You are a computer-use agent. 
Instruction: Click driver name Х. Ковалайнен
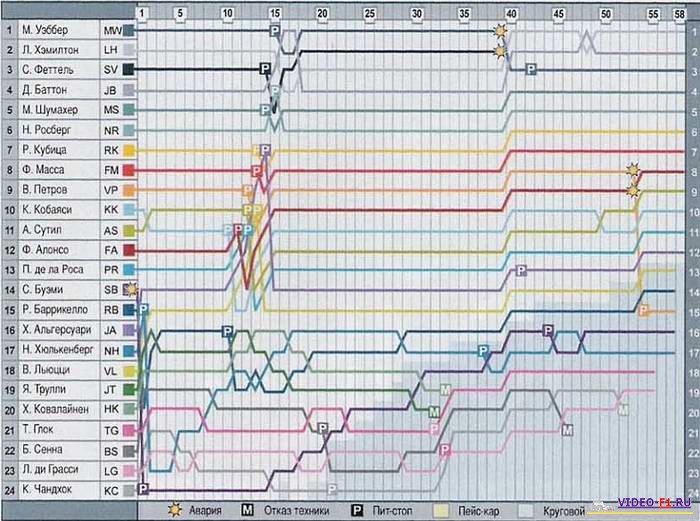pos(58,409)
